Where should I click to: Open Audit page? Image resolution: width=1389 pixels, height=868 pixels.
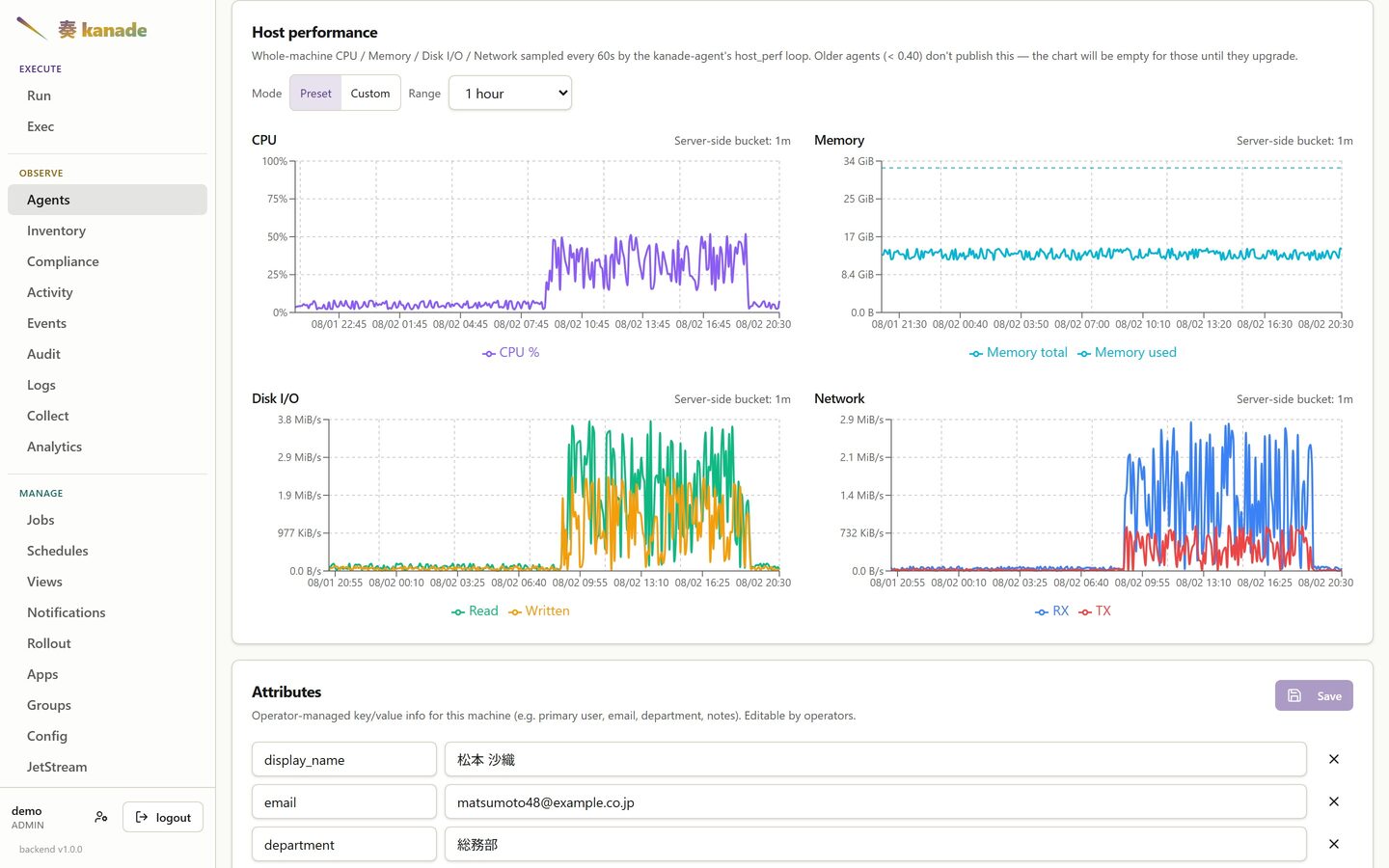[107, 354]
